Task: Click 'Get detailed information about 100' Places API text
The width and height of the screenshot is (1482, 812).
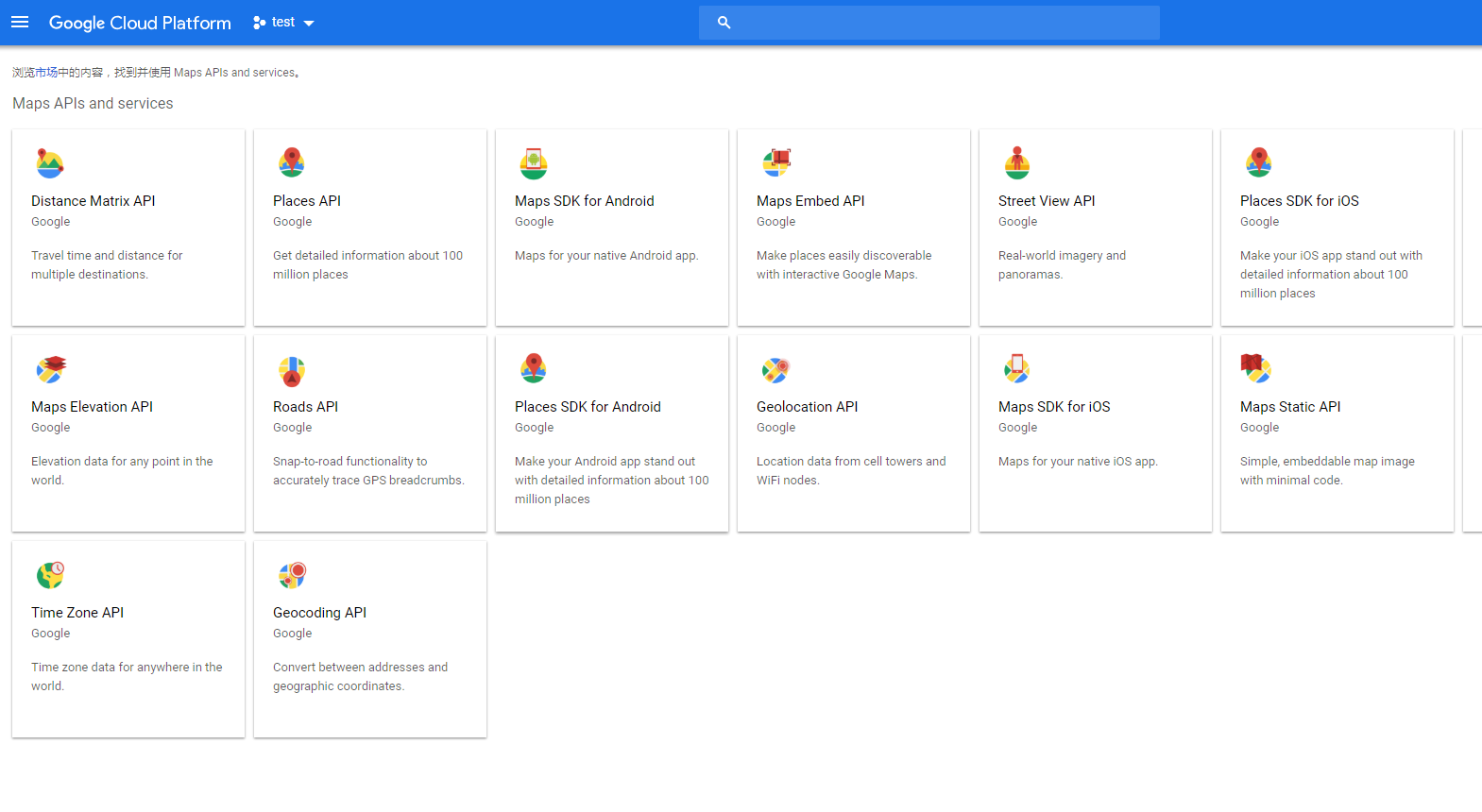Action: (367, 256)
